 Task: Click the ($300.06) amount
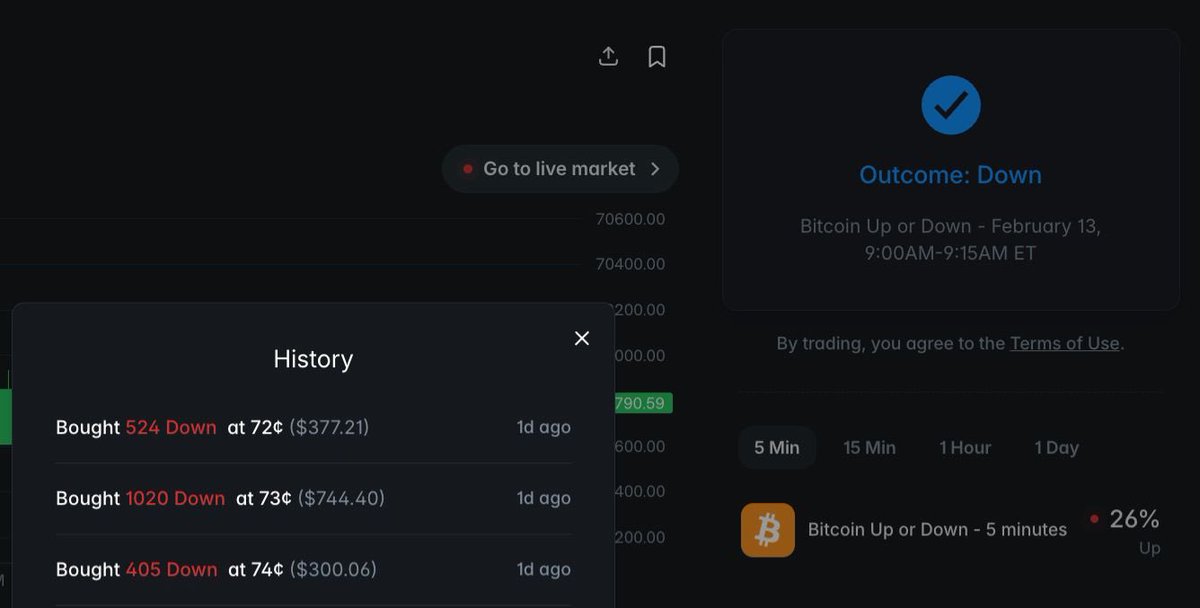(x=333, y=569)
